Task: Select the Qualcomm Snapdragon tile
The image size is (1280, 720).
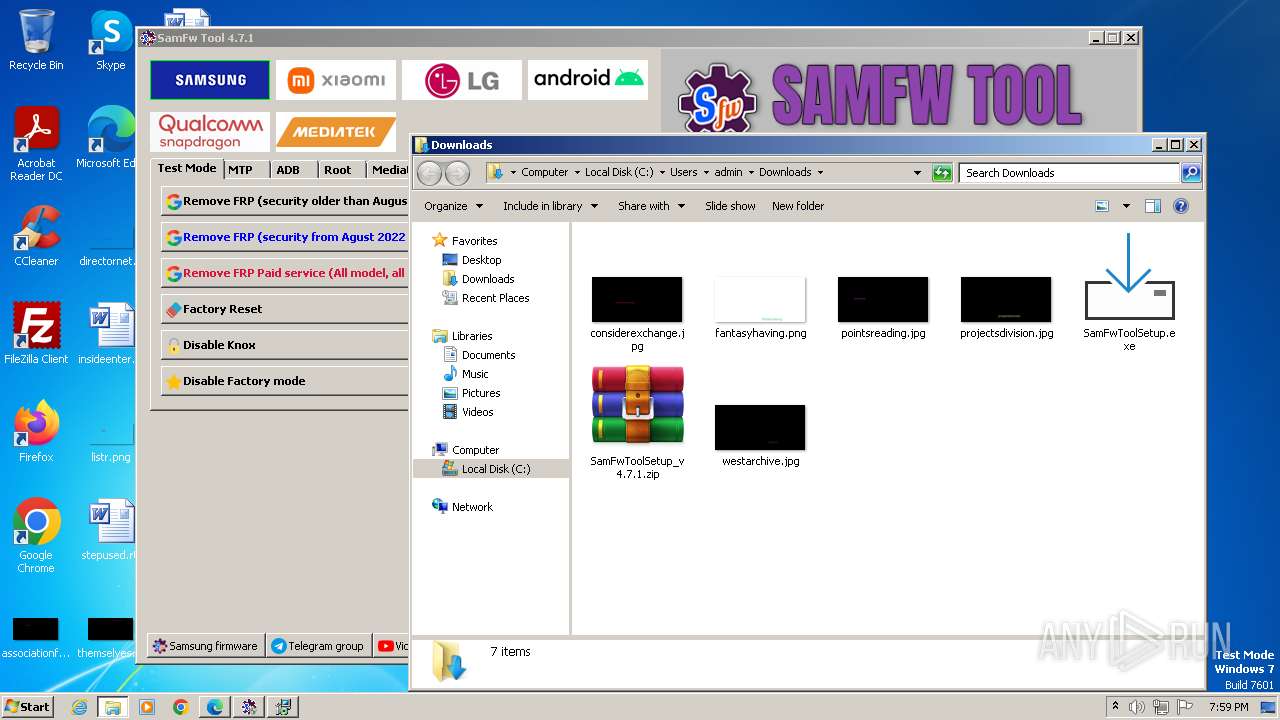Action: pos(210,131)
